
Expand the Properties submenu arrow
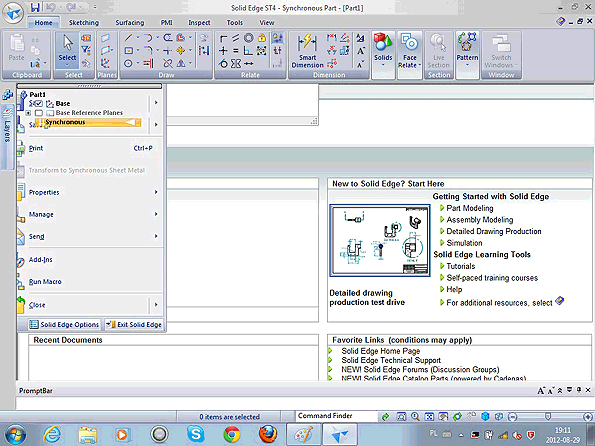[x=156, y=192]
